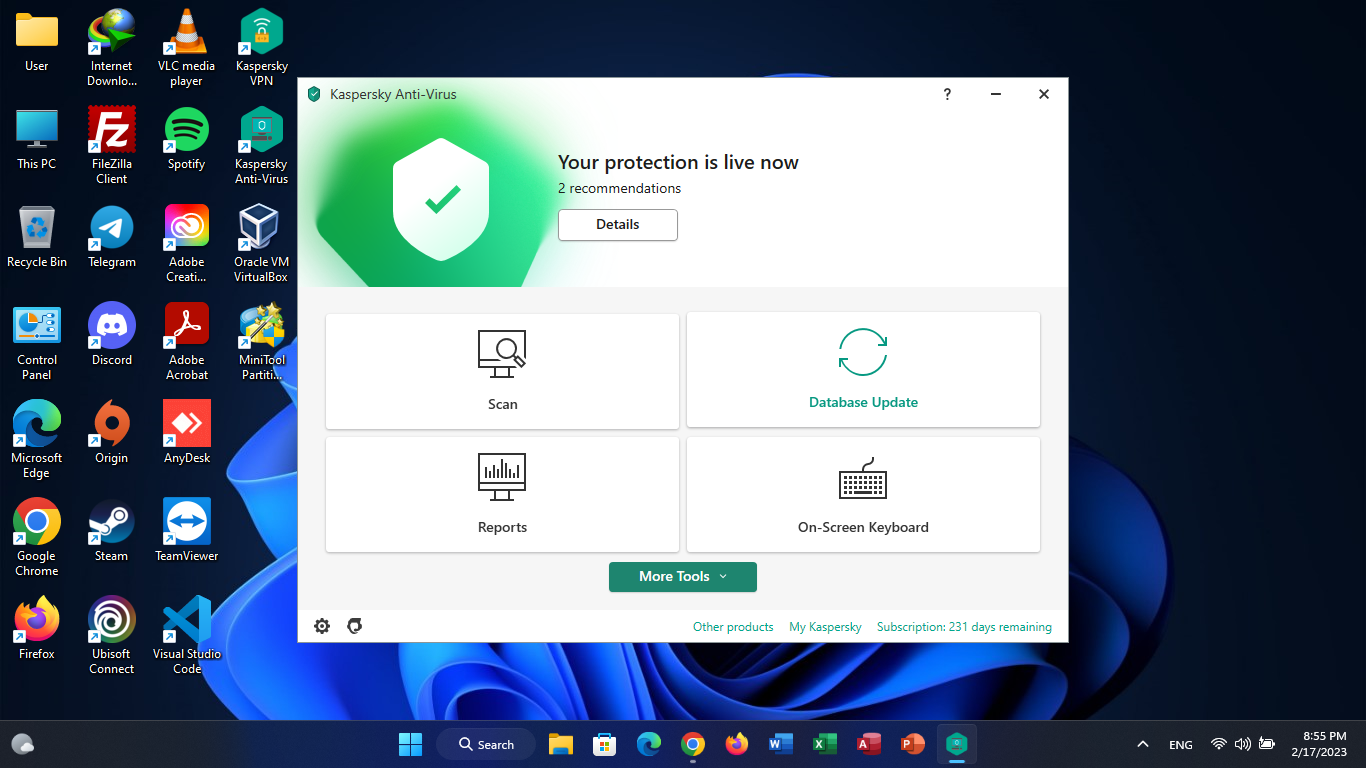
Task: Open the My Kaspersky link
Action: (825, 627)
